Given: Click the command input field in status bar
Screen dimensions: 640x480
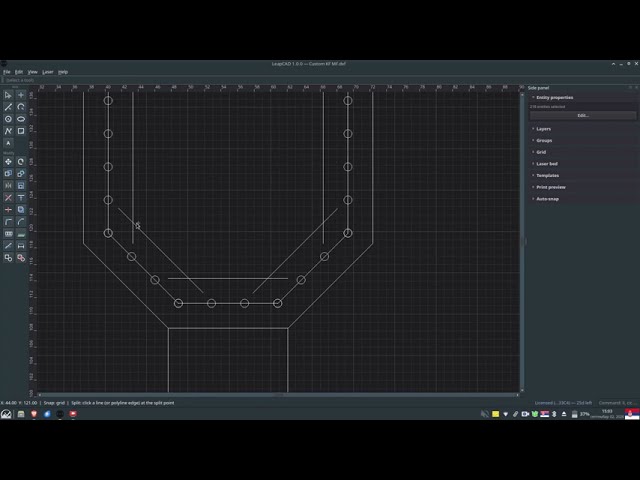Looking at the screenshot, I should click(618, 403).
